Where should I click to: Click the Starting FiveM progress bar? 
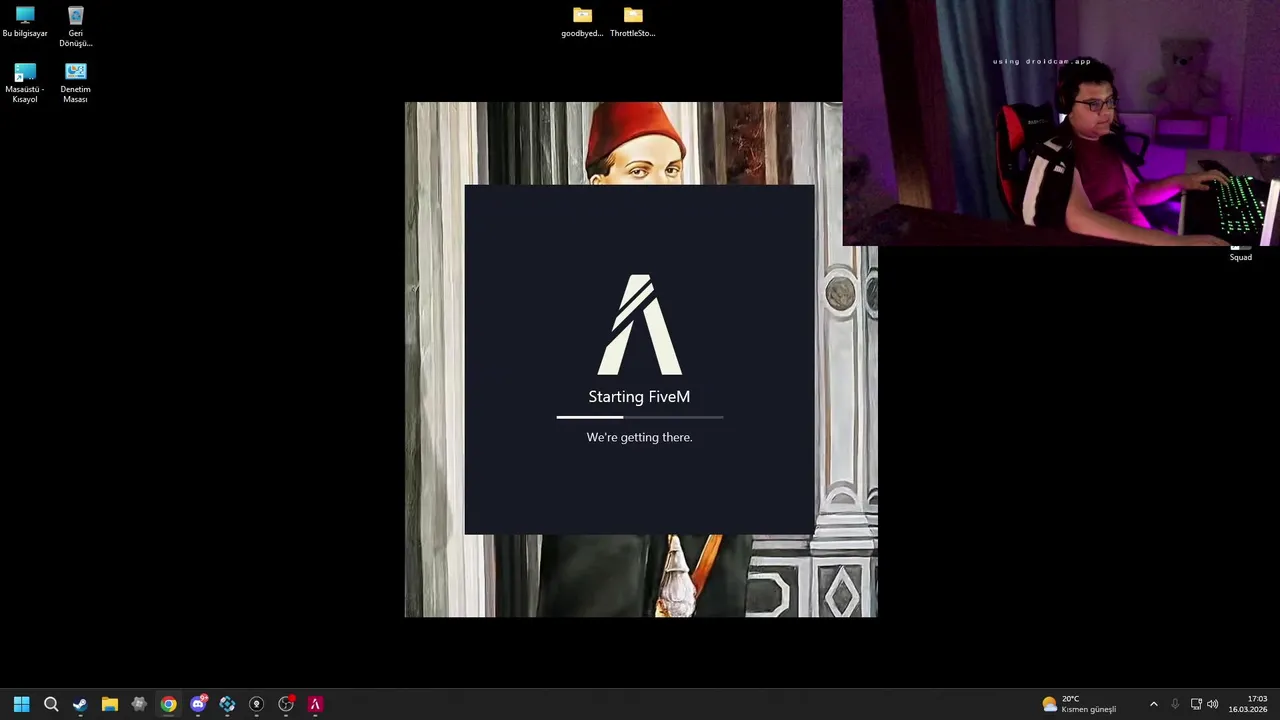[639, 417]
